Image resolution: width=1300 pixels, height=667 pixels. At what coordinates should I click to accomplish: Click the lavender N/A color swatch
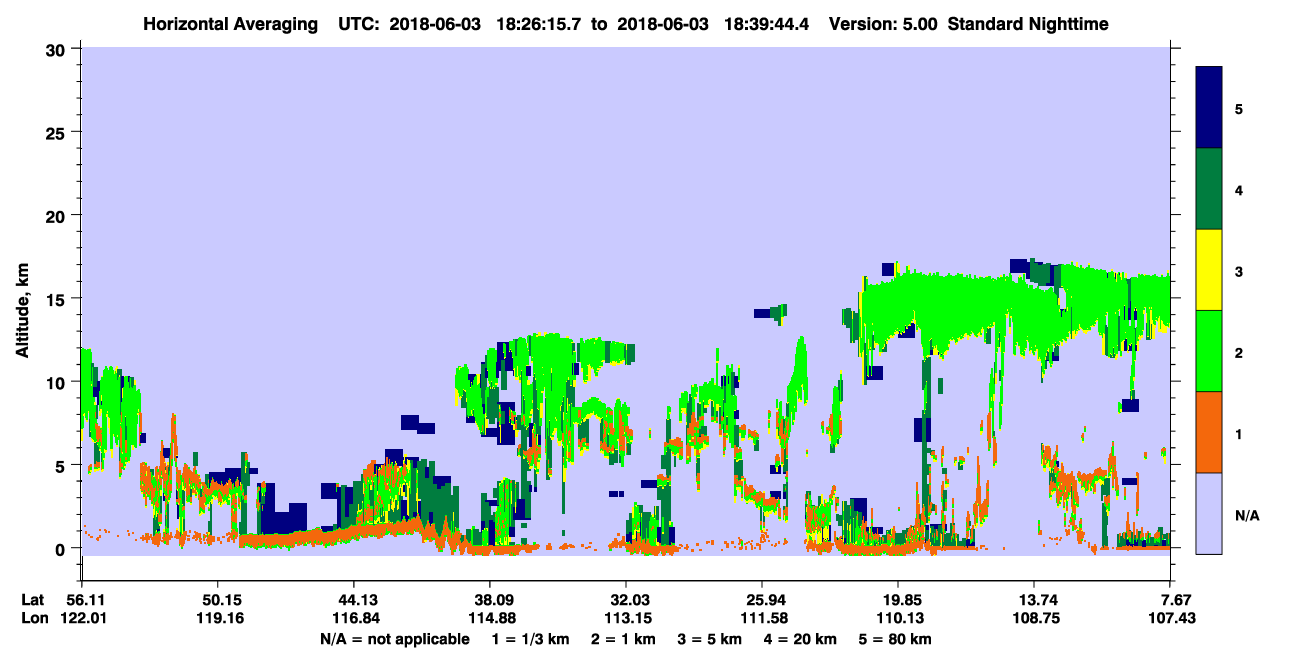tap(1209, 513)
